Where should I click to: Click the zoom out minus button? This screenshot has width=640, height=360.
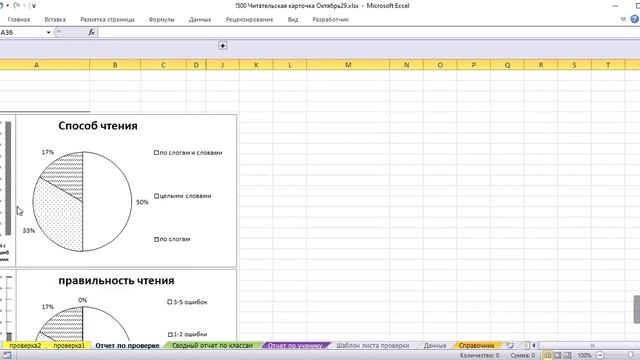tap(600, 356)
